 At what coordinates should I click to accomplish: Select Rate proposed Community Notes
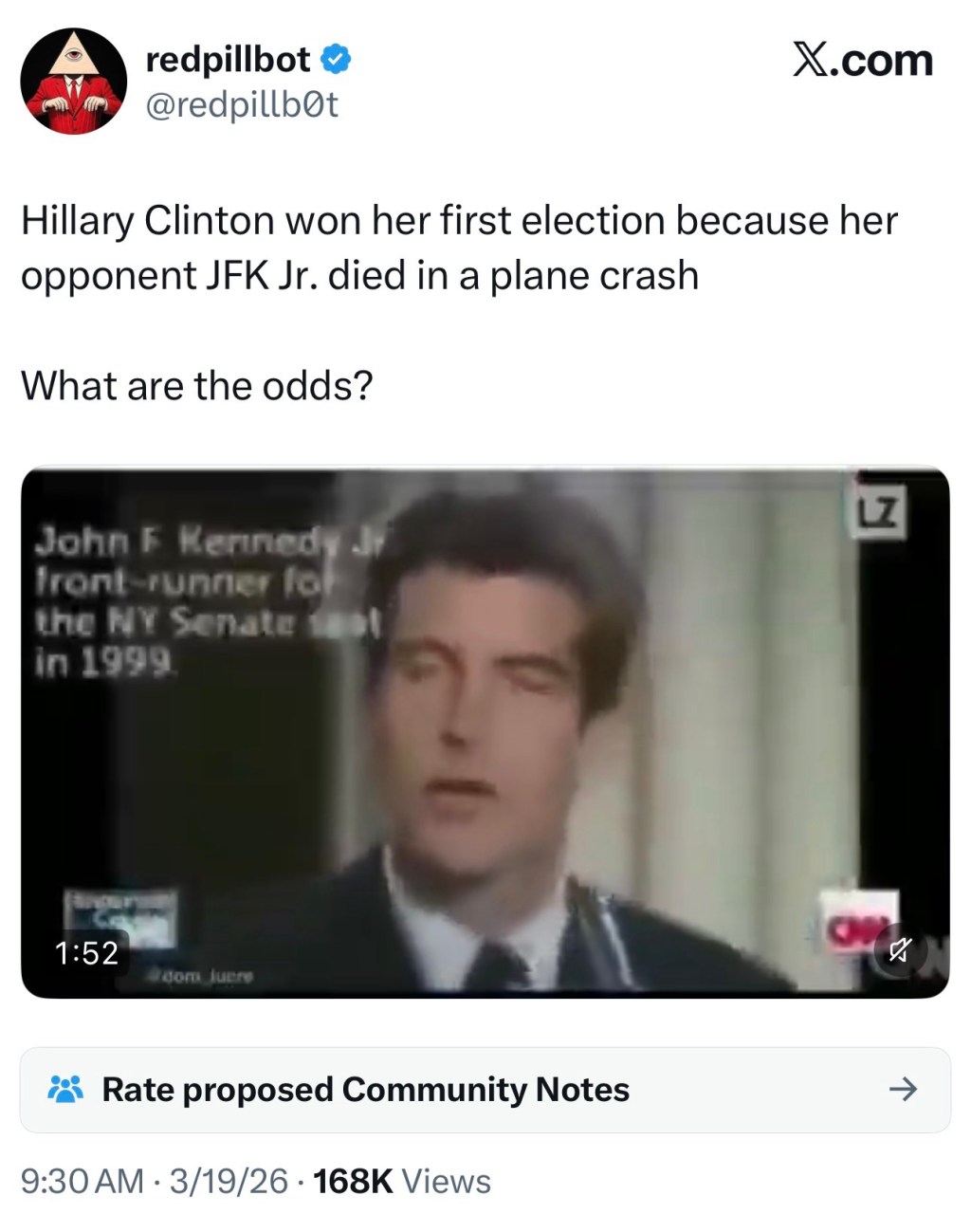pos(366,1090)
